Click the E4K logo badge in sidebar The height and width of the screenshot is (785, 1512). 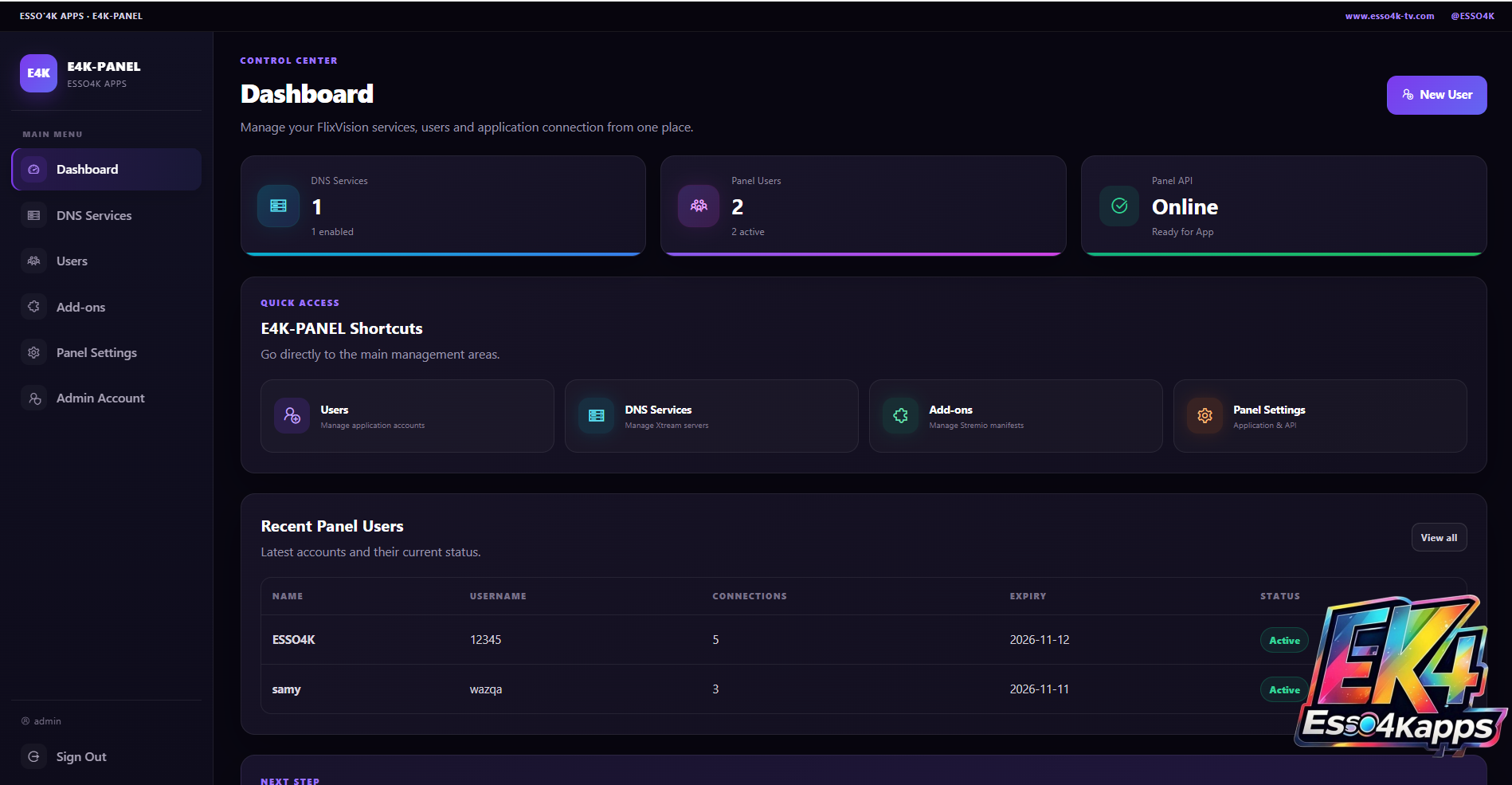click(x=38, y=73)
